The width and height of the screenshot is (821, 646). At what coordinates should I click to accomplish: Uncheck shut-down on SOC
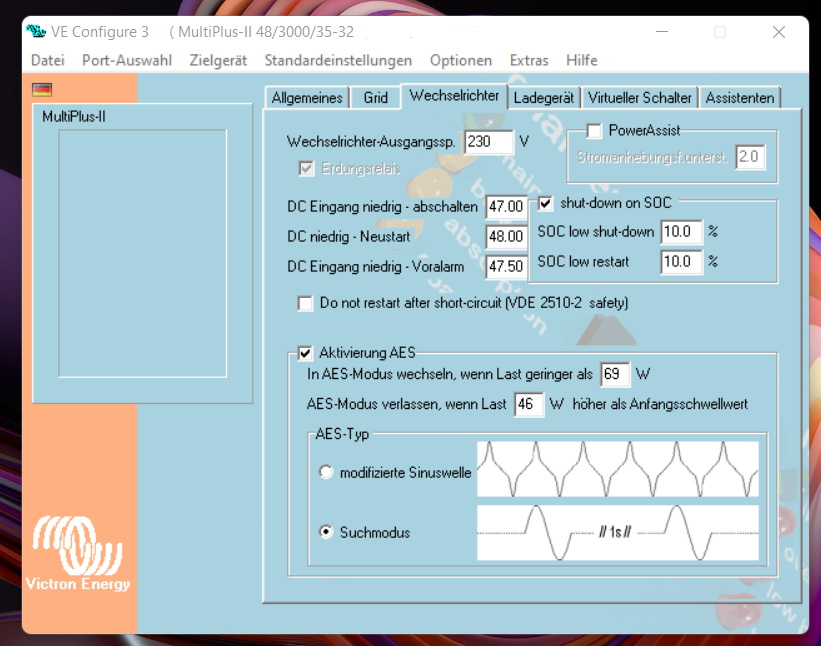[545, 203]
